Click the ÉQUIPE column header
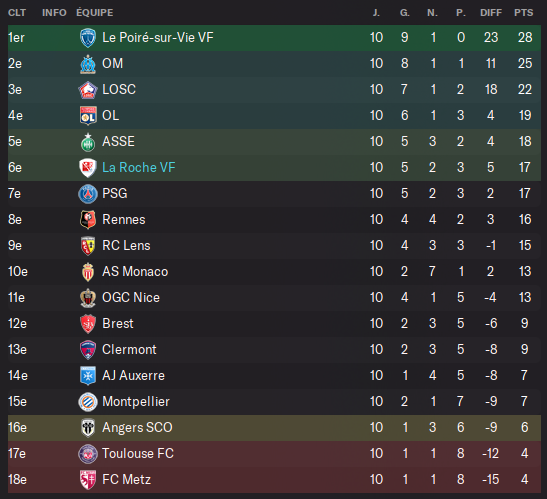Viewport: 547px width, 499px height. tap(95, 13)
